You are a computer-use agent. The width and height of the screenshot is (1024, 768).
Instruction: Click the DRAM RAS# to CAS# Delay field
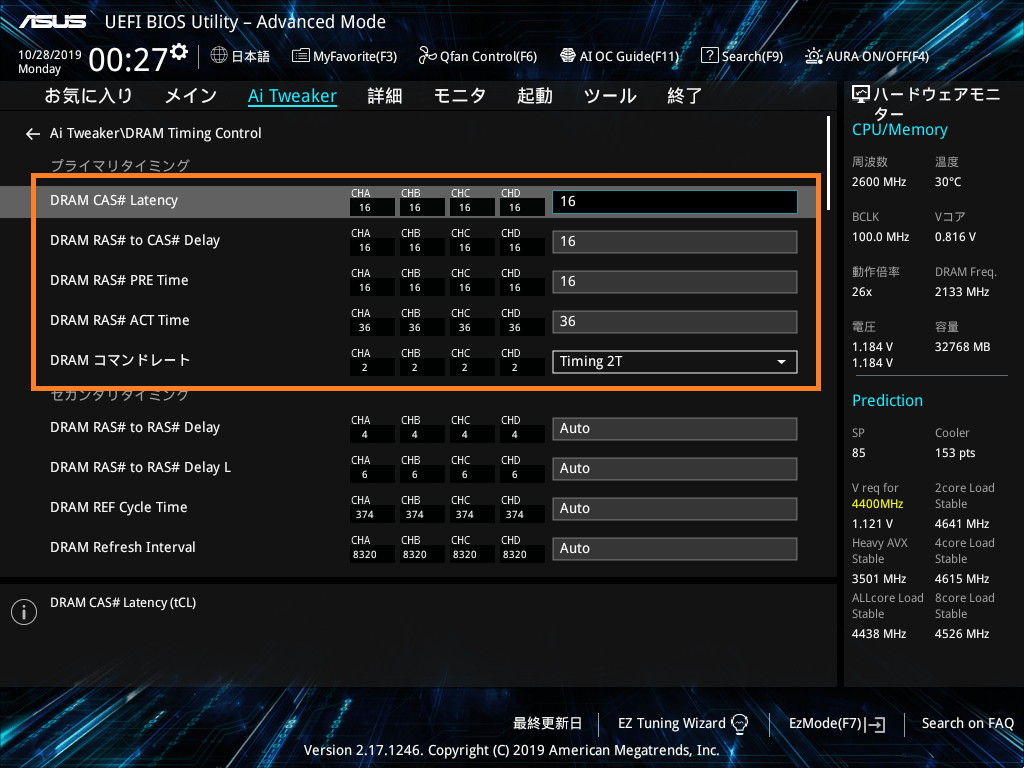[675, 242]
